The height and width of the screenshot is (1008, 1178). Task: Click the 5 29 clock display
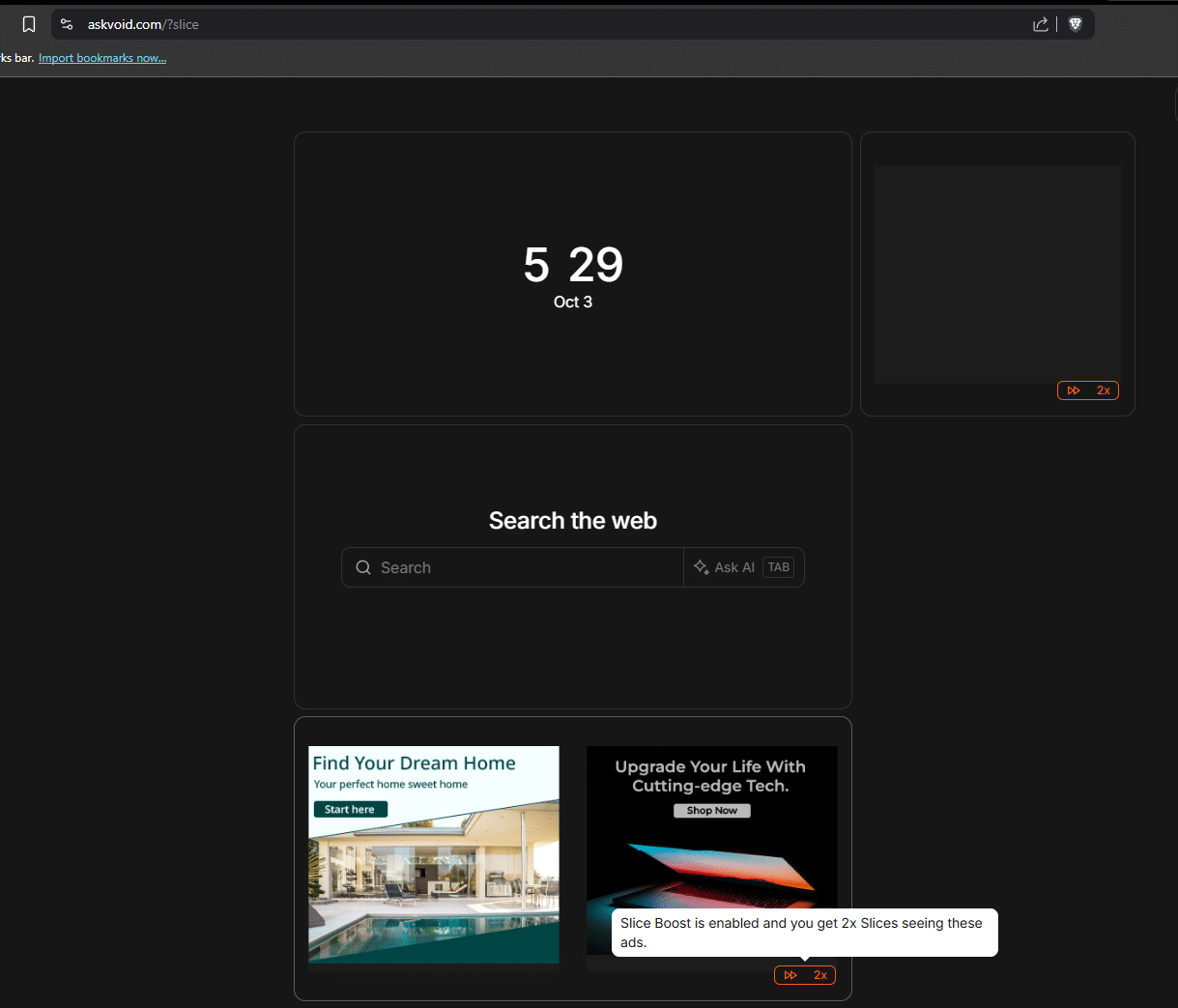[x=573, y=265]
